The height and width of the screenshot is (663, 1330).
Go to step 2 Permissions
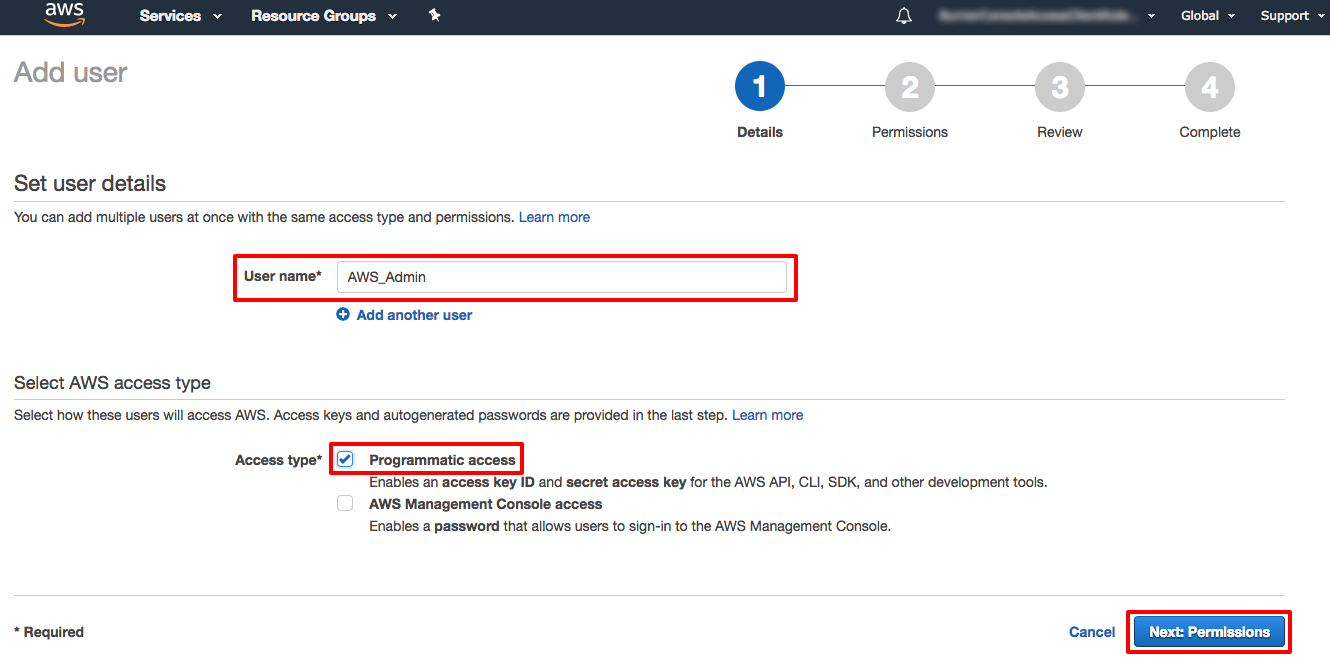pos(910,88)
